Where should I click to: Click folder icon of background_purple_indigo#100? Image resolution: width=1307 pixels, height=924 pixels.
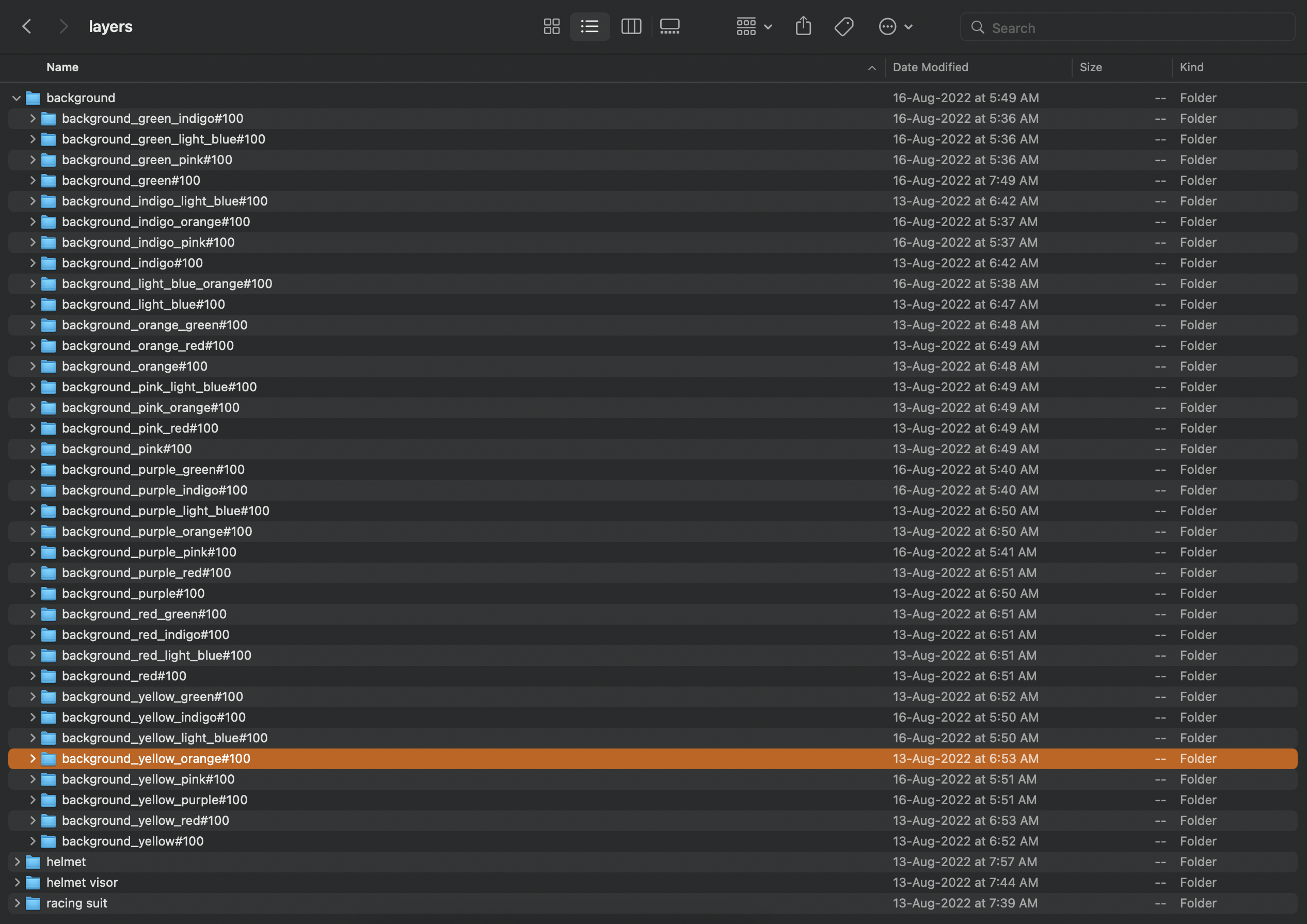[49, 490]
